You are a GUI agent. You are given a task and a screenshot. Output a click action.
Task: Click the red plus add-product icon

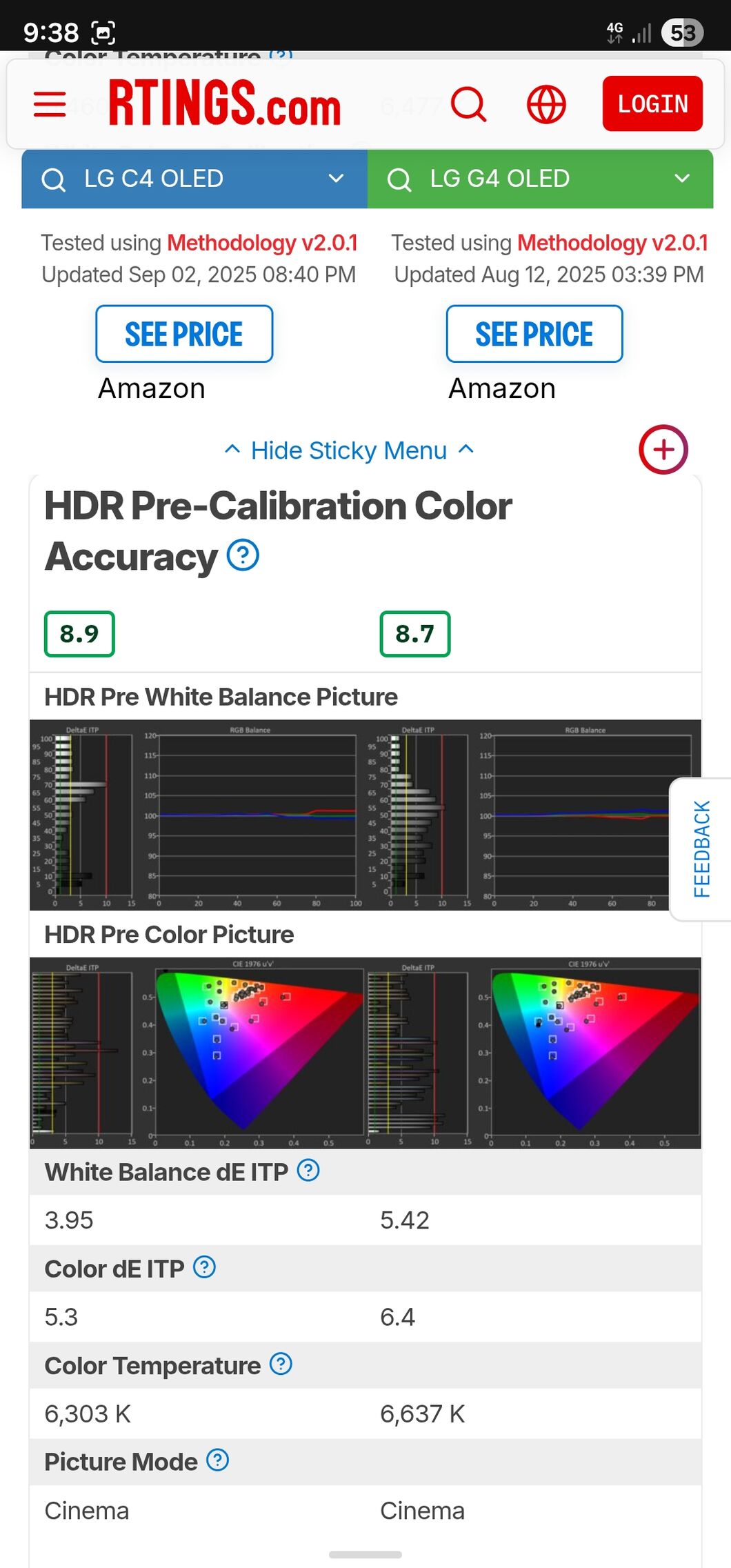(663, 450)
